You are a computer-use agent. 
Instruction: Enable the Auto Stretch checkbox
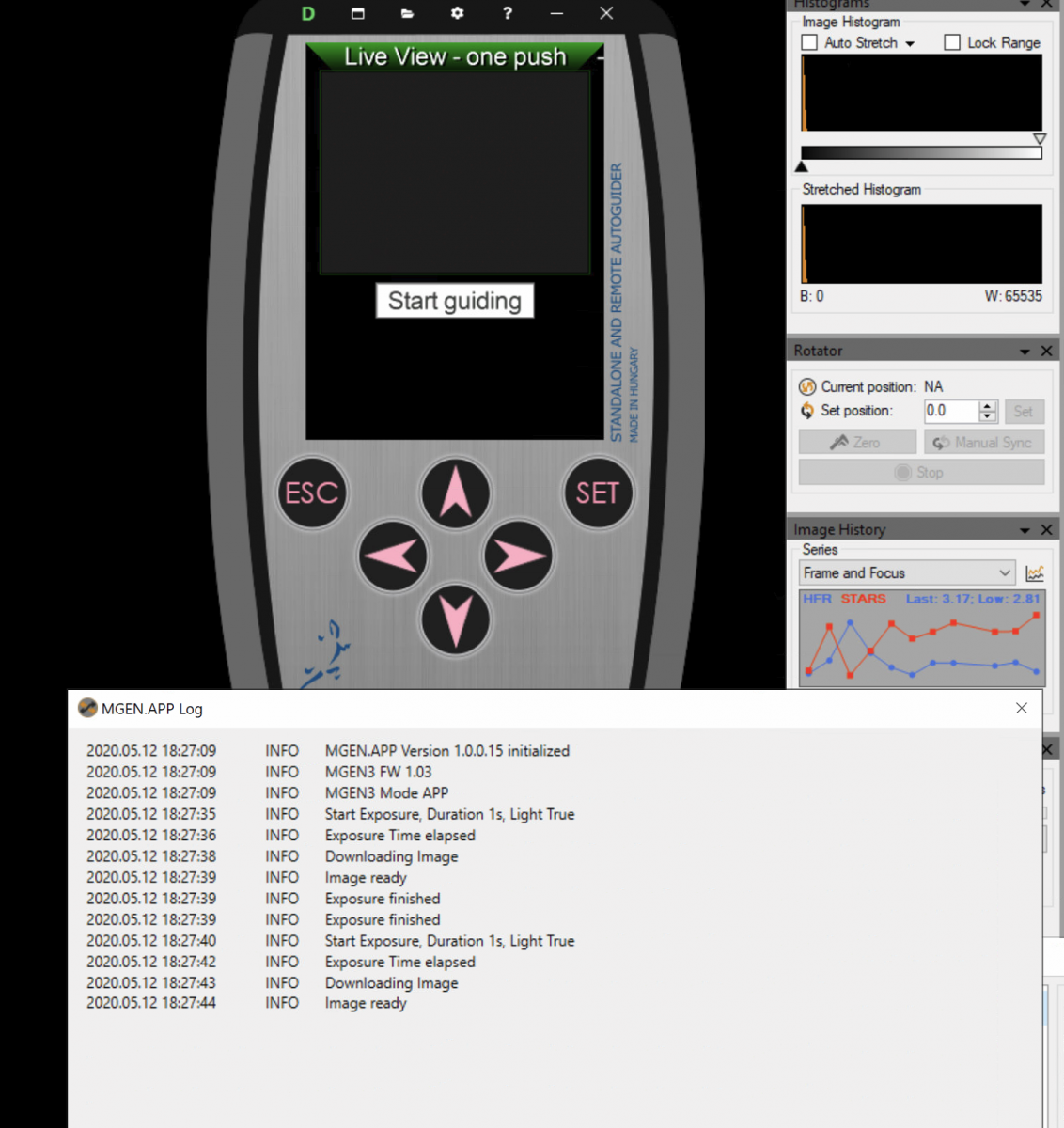[809, 42]
